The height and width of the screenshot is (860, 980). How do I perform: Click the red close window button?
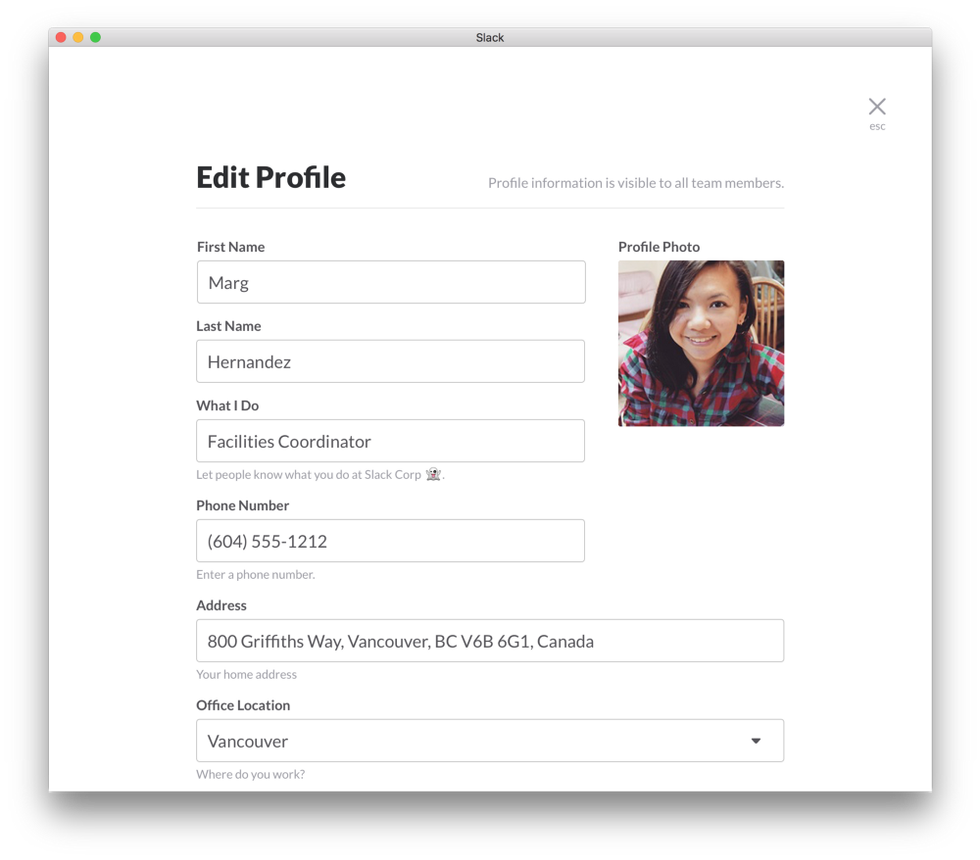tap(61, 37)
